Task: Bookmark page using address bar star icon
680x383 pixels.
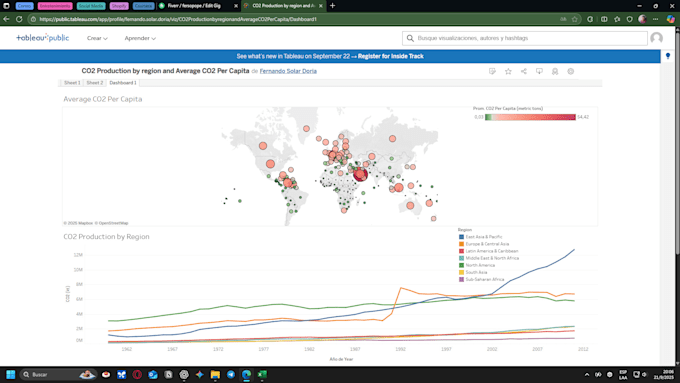Action: [575, 19]
